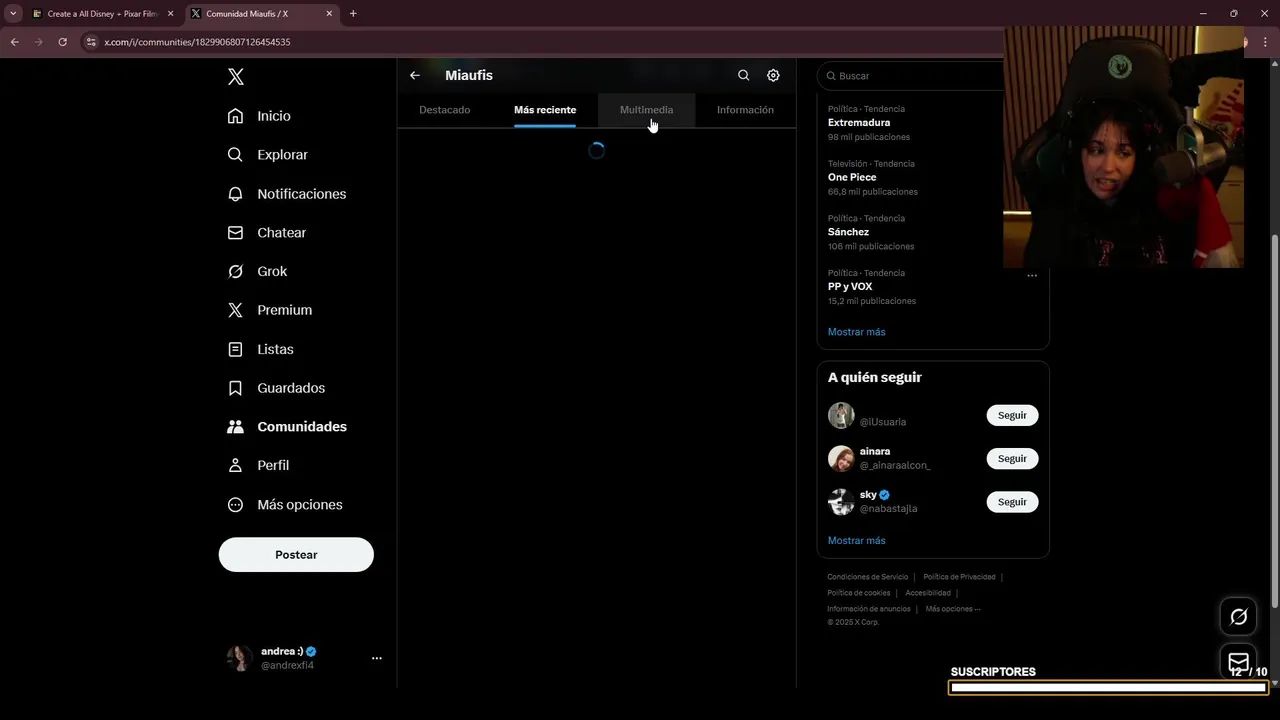The height and width of the screenshot is (720, 1280).
Task: Open floating Grok button
Action: click(1238, 617)
